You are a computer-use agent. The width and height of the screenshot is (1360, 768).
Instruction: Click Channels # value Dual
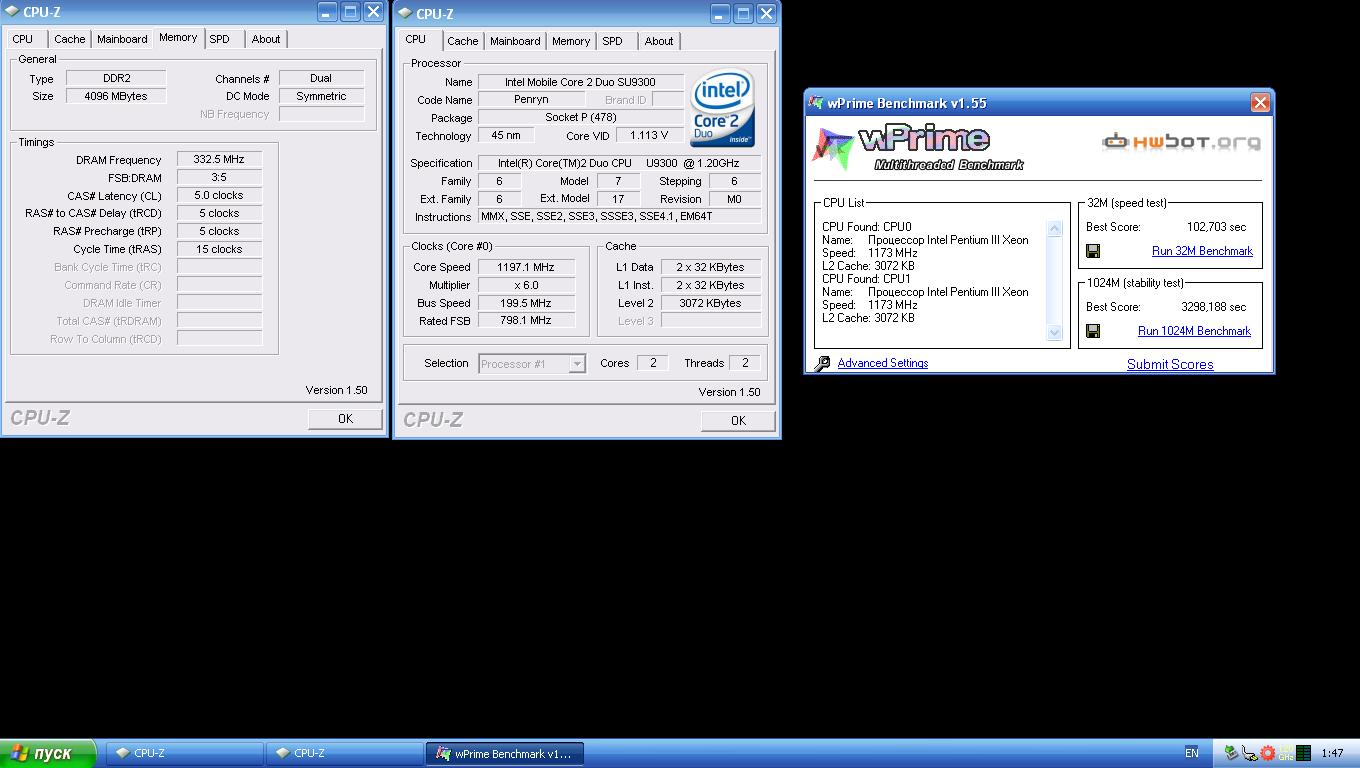[x=321, y=78]
